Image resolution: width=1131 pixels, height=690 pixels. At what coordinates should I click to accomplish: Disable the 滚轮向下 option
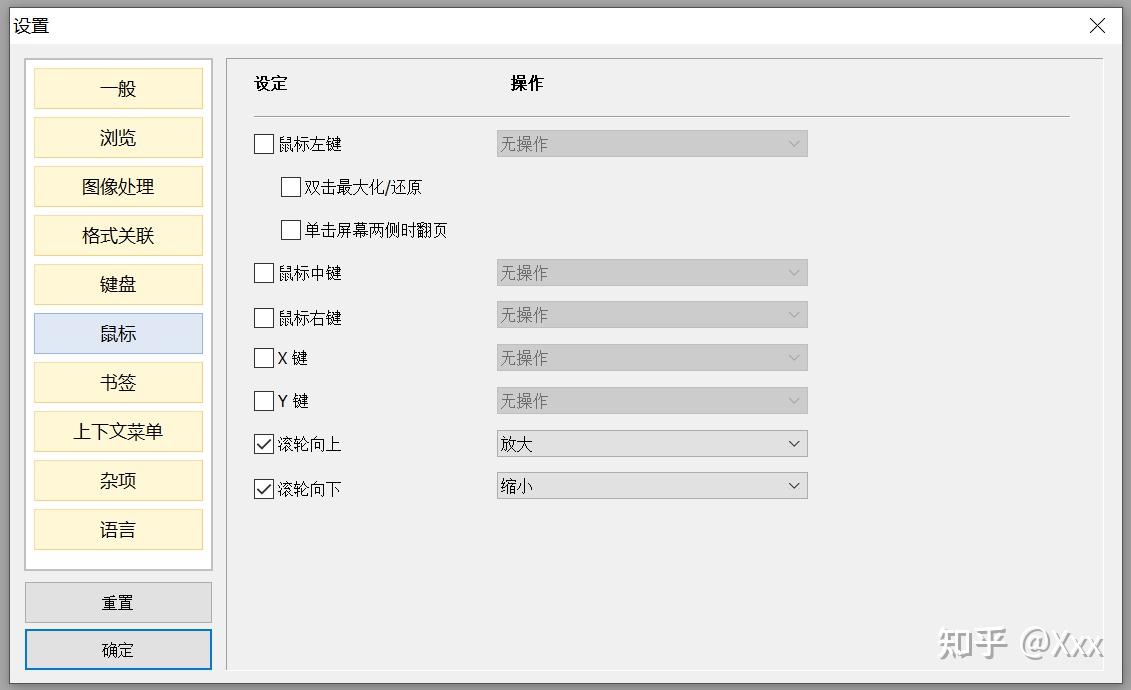click(x=263, y=488)
